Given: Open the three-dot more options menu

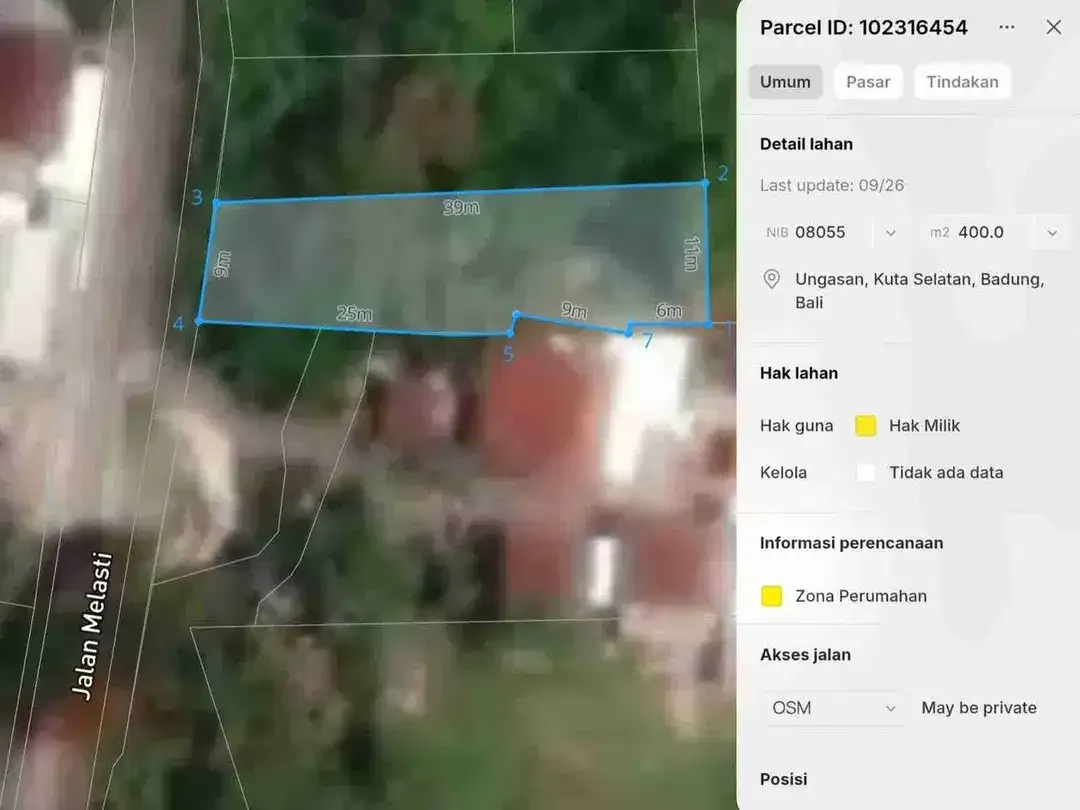Looking at the screenshot, I should pos(1006,28).
